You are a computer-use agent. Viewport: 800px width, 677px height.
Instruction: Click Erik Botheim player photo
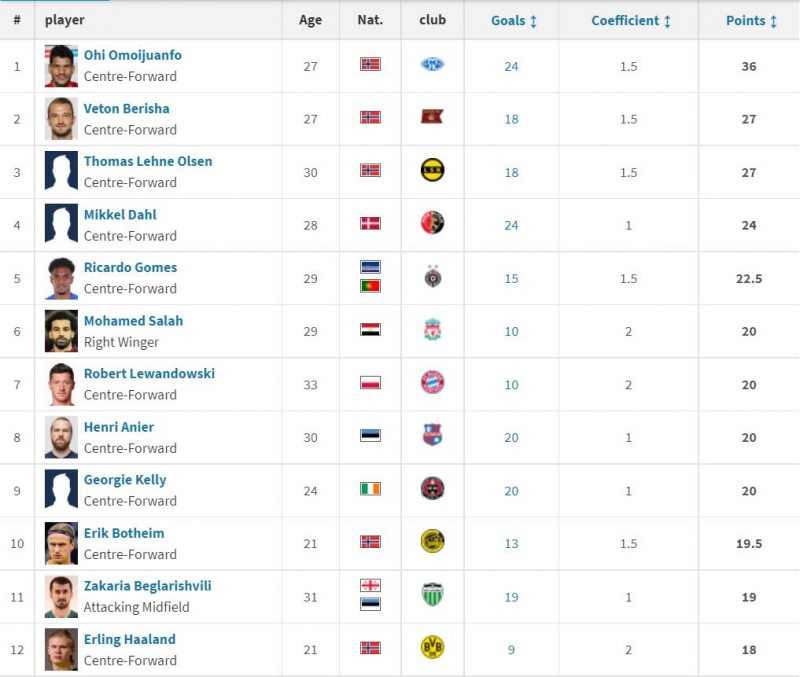pyautogui.click(x=61, y=543)
